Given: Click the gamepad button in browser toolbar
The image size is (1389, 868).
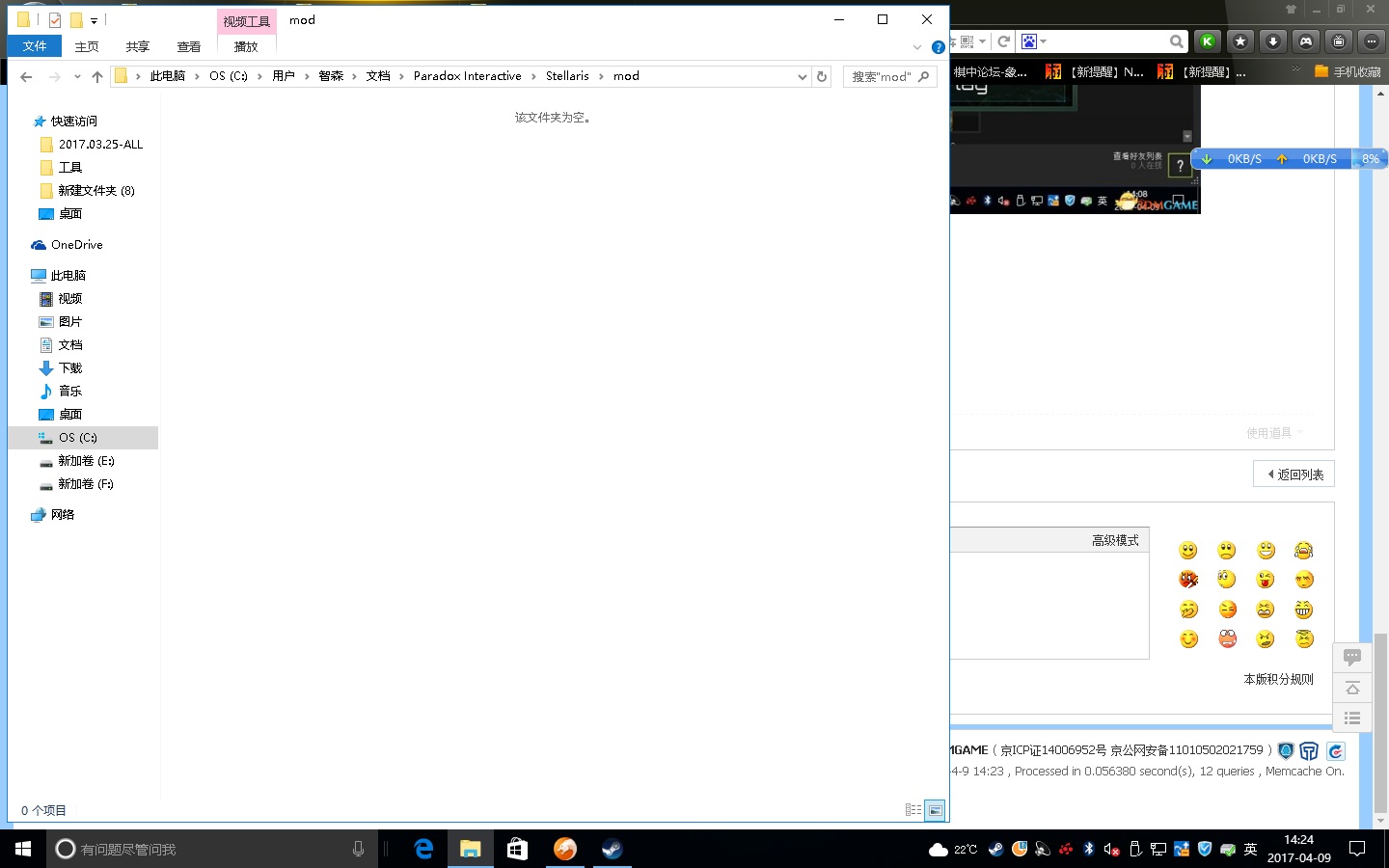Looking at the screenshot, I should 1306,41.
